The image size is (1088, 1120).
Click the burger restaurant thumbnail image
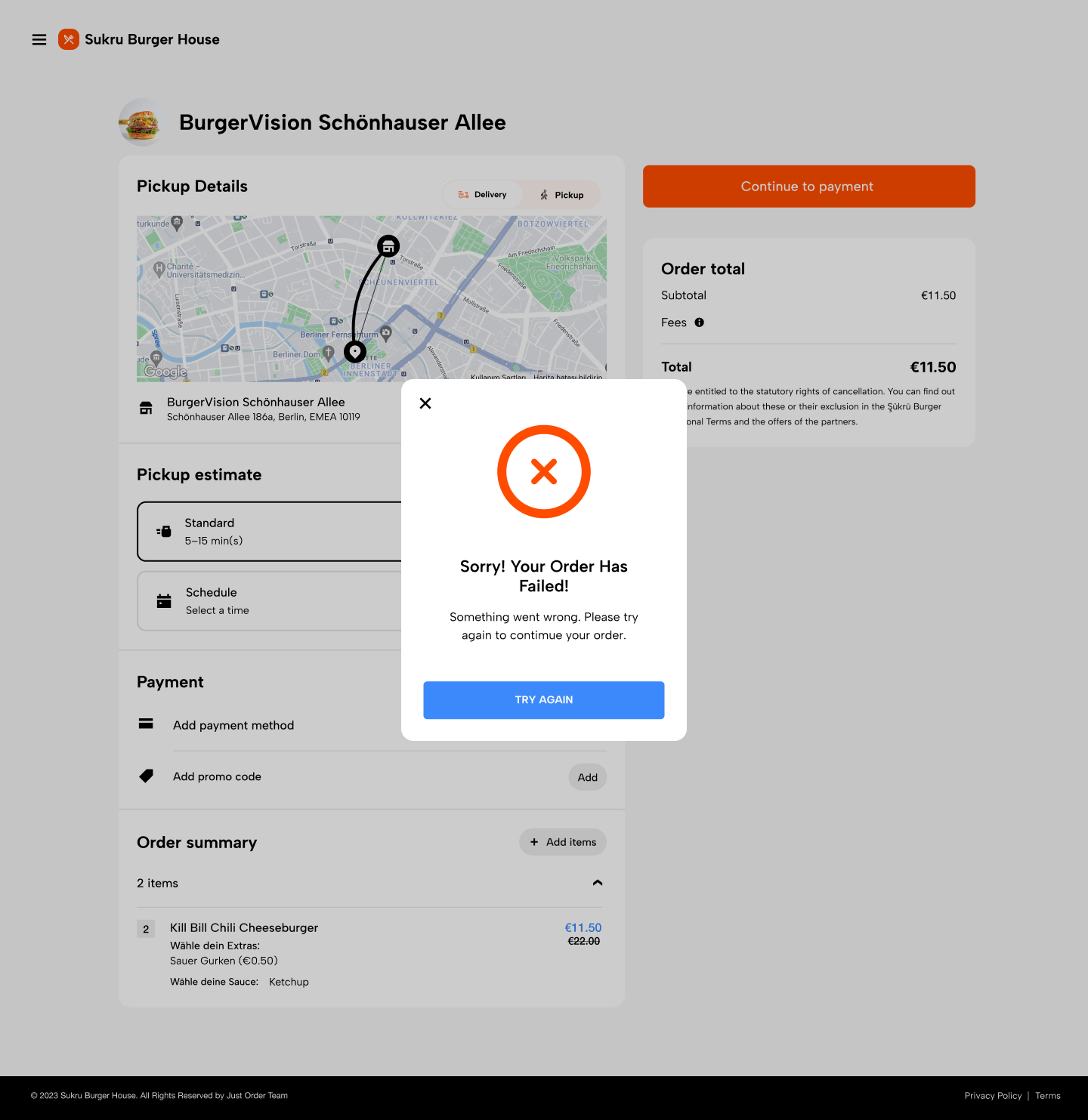point(141,122)
